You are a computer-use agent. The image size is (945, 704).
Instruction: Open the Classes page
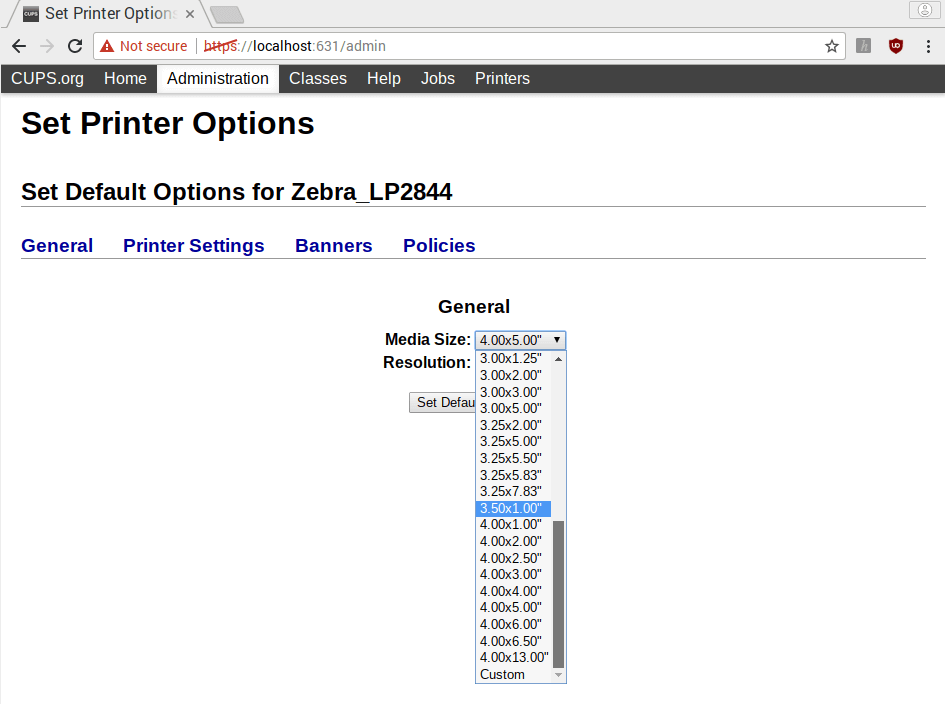tap(318, 78)
